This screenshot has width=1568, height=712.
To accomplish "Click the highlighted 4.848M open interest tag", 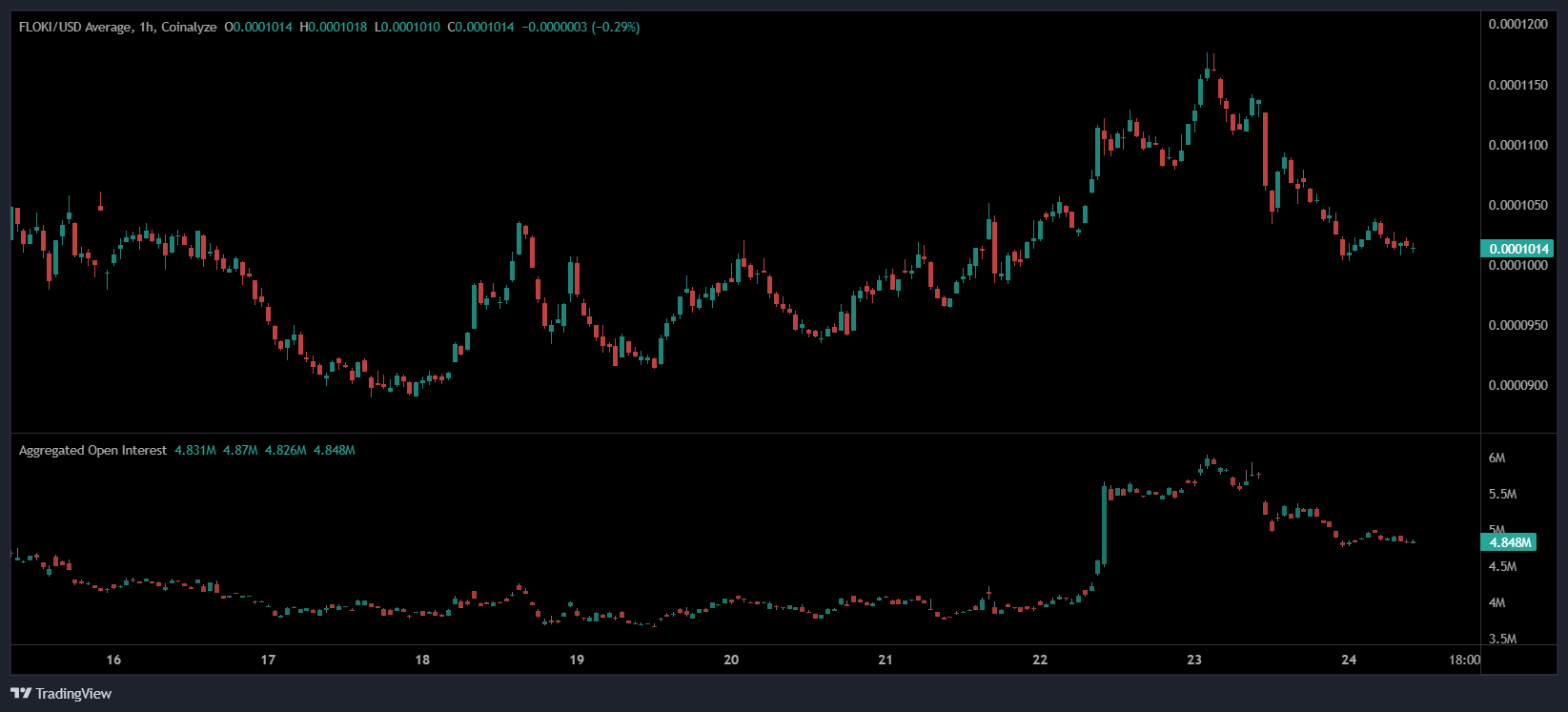I will (1510, 542).
